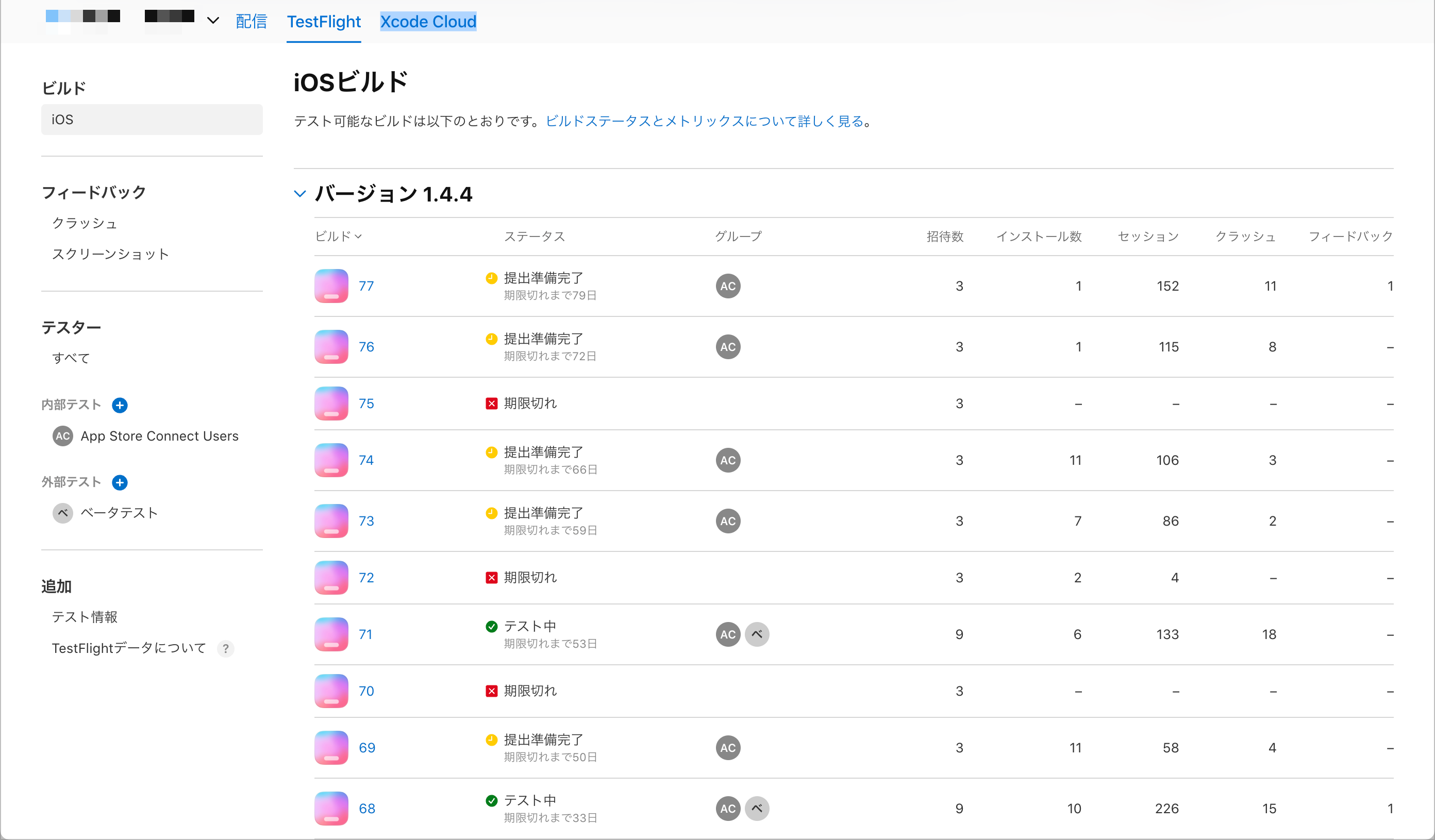Open help for TestFlightデータについて
Viewport: 1435px width, 840px height.
[x=225, y=648]
